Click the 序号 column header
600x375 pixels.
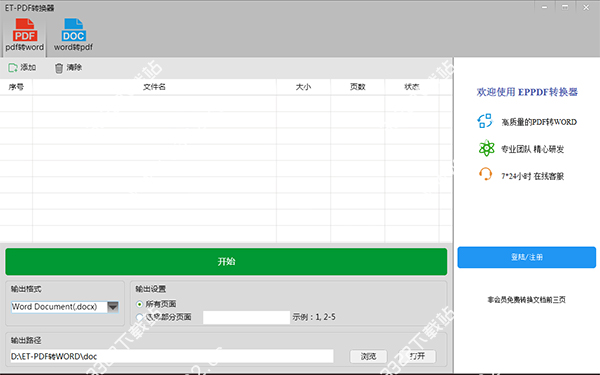pyautogui.click(x=16, y=87)
